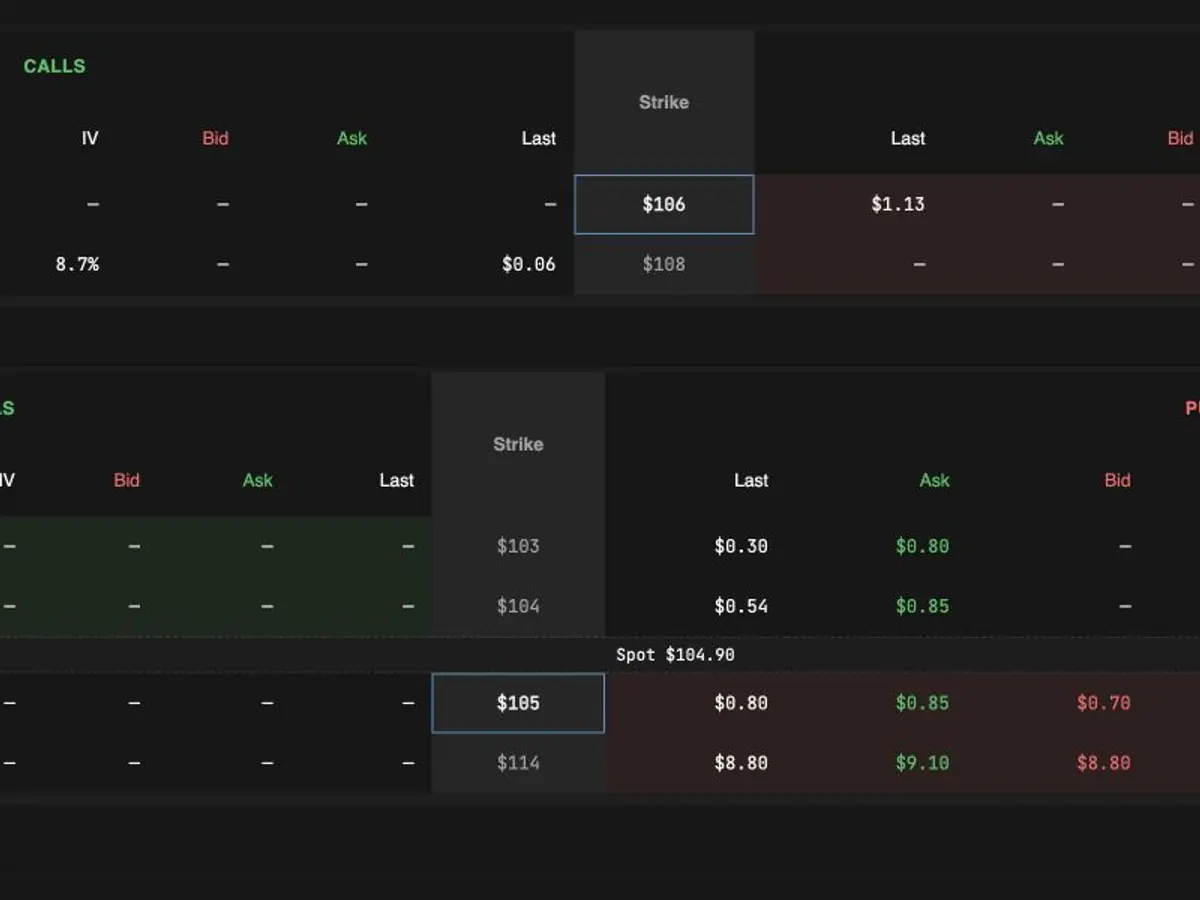
Task: Click lower table puts Ask column header
Action: (x=935, y=480)
